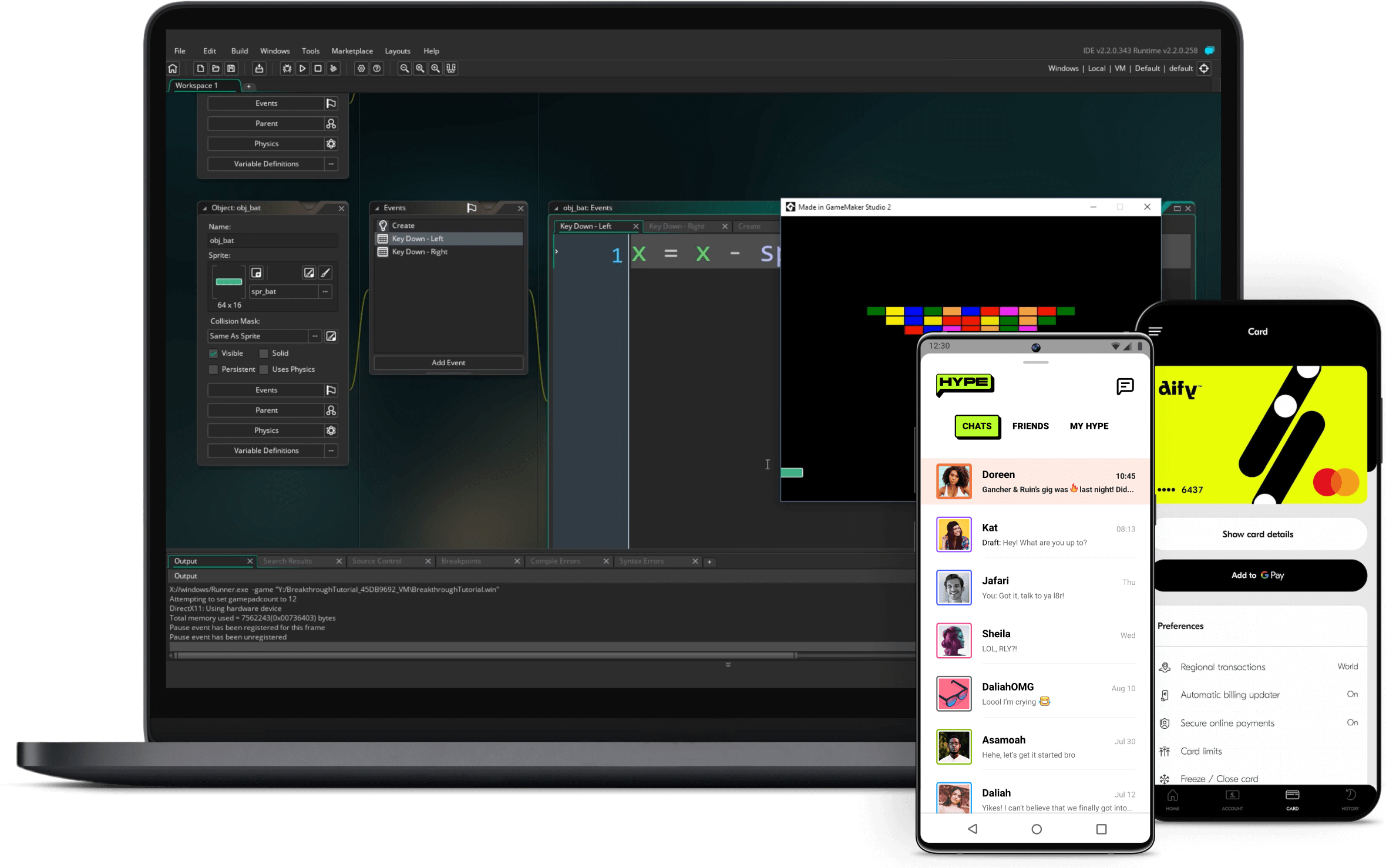This screenshot has height=868, width=1386.
Task: Enable the Solid checkbox on obj_bat
Action: 264,354
